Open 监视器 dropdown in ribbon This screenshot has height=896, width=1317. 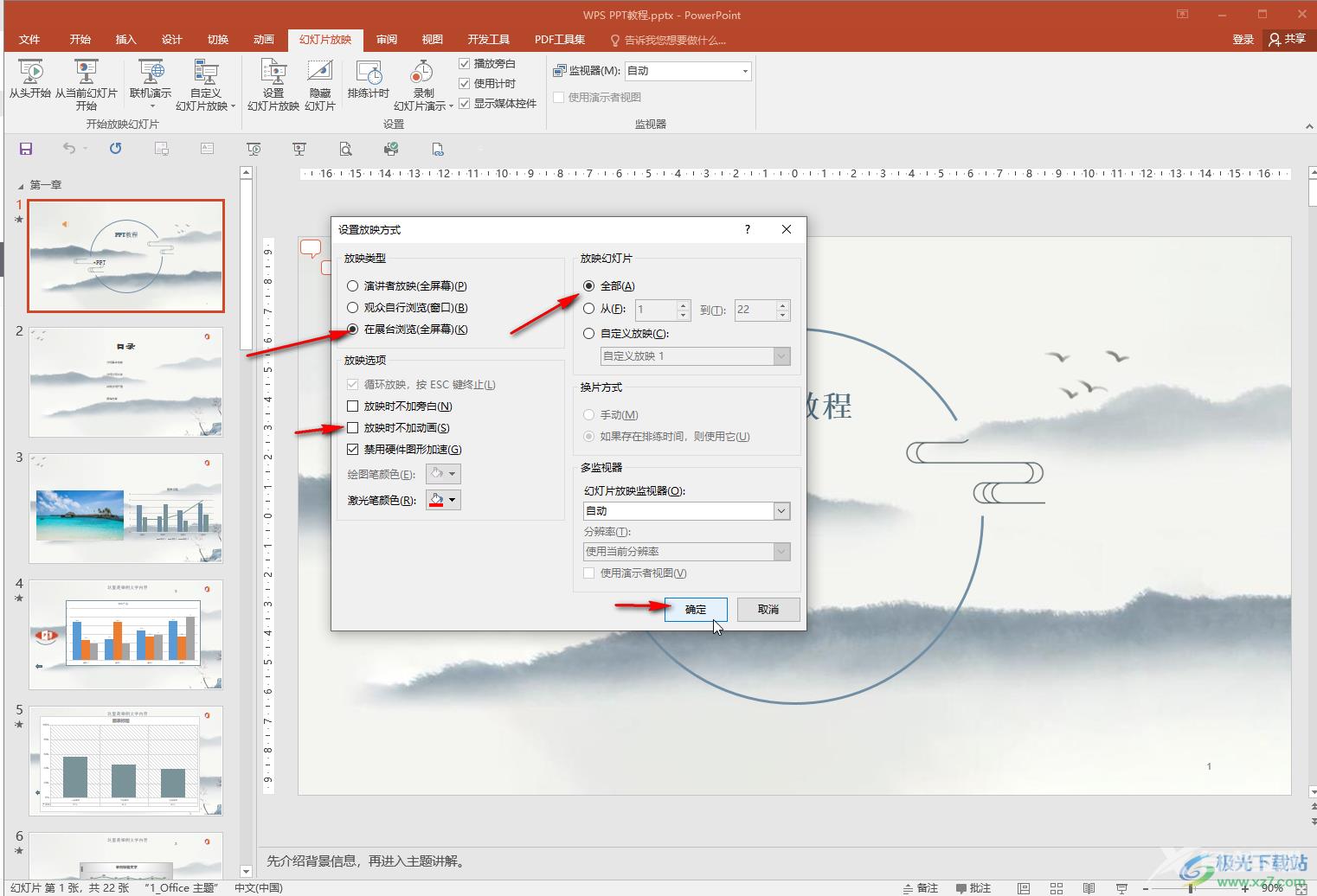688,71
